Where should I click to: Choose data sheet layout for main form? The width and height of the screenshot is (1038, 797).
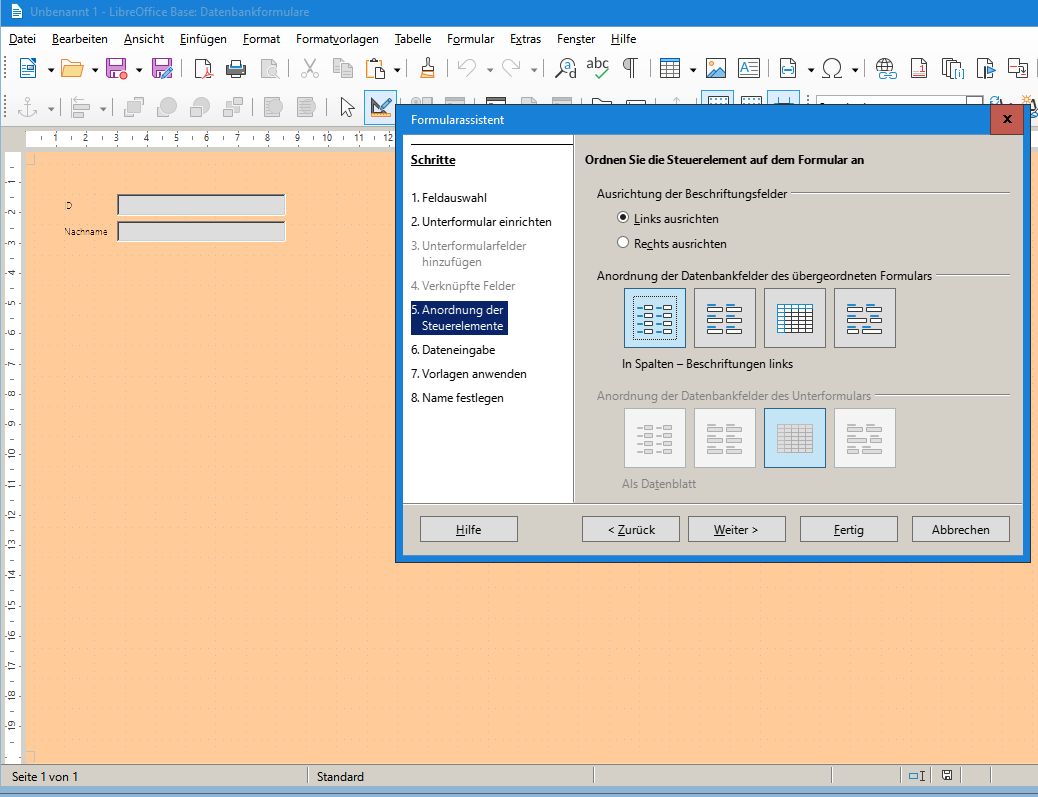pyautogui.click(x=795, y=318)
